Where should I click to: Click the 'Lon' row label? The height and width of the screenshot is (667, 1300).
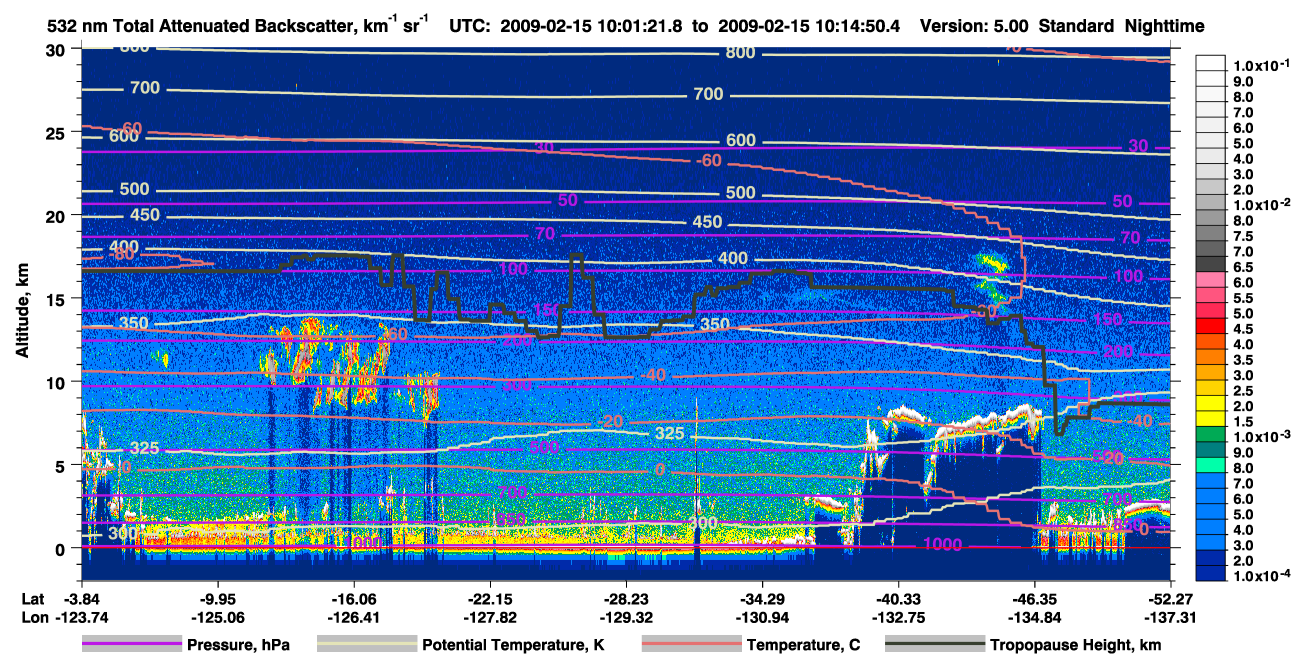(34, 617)
